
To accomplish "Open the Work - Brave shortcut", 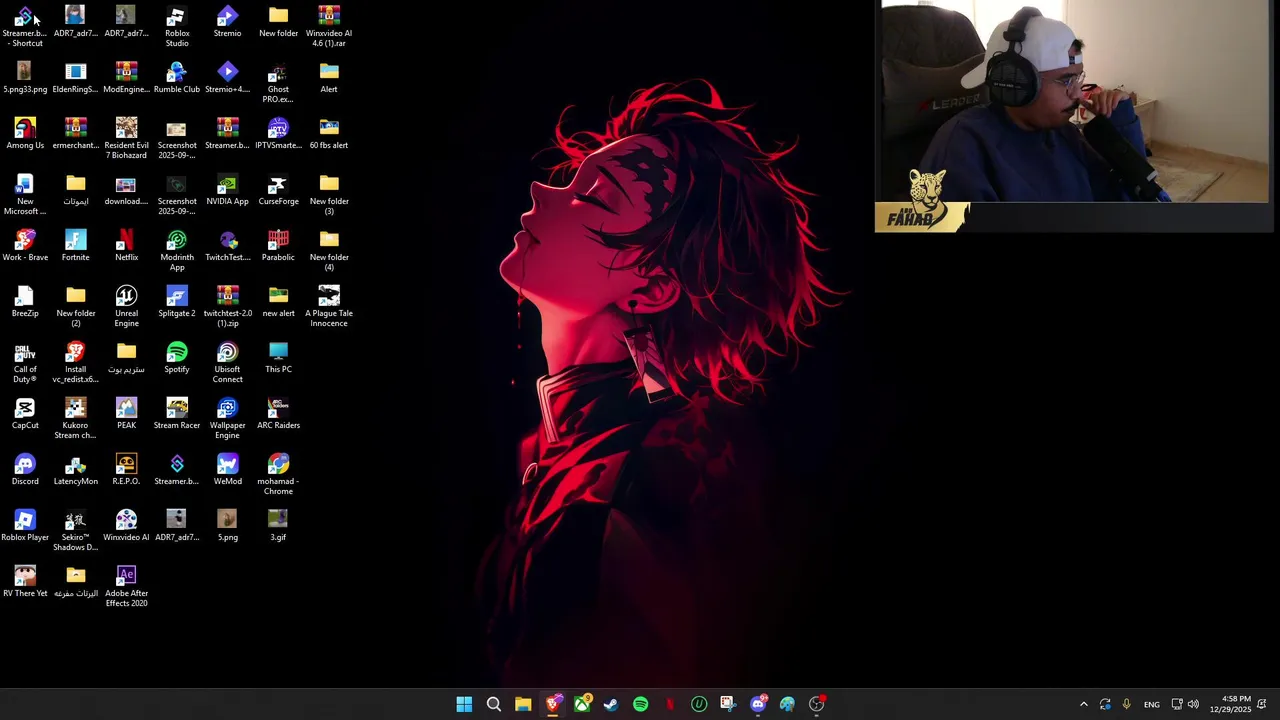I will (x=25, y=246).
